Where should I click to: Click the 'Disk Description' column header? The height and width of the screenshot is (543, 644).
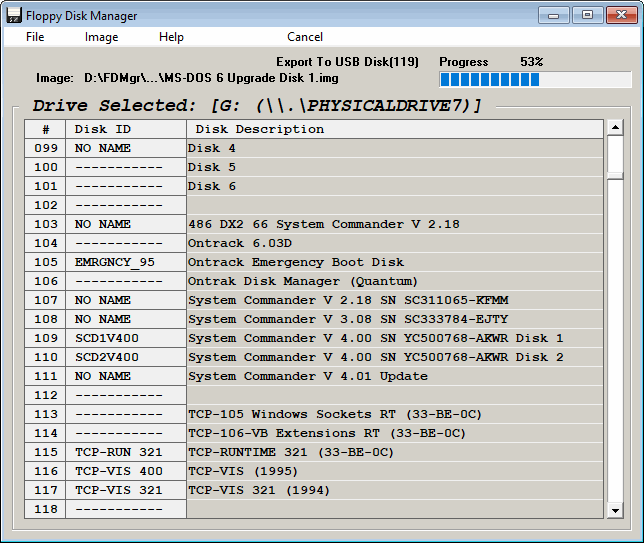[x=395, y=129]
